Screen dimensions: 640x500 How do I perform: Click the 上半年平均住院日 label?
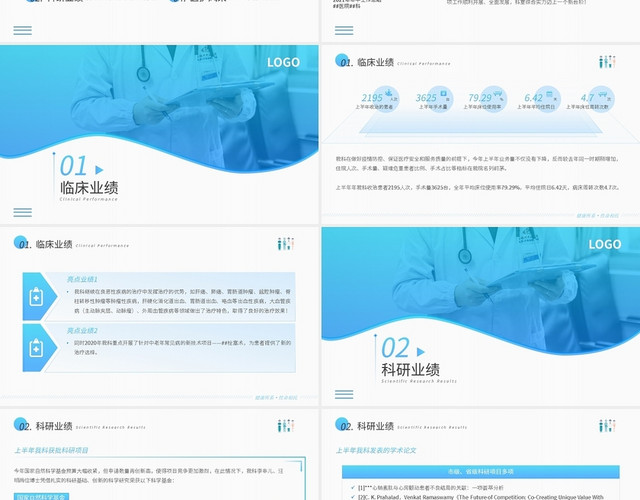(x=536, y=107)
